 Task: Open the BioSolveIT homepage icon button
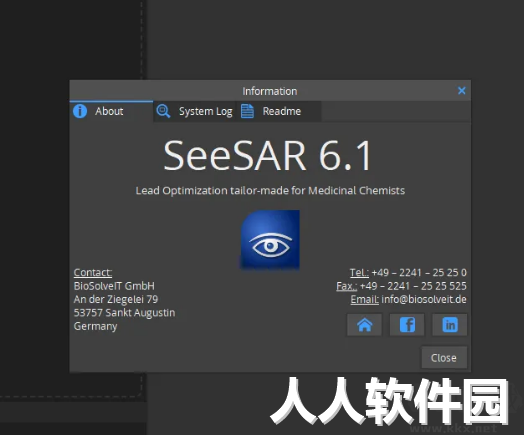364,325
